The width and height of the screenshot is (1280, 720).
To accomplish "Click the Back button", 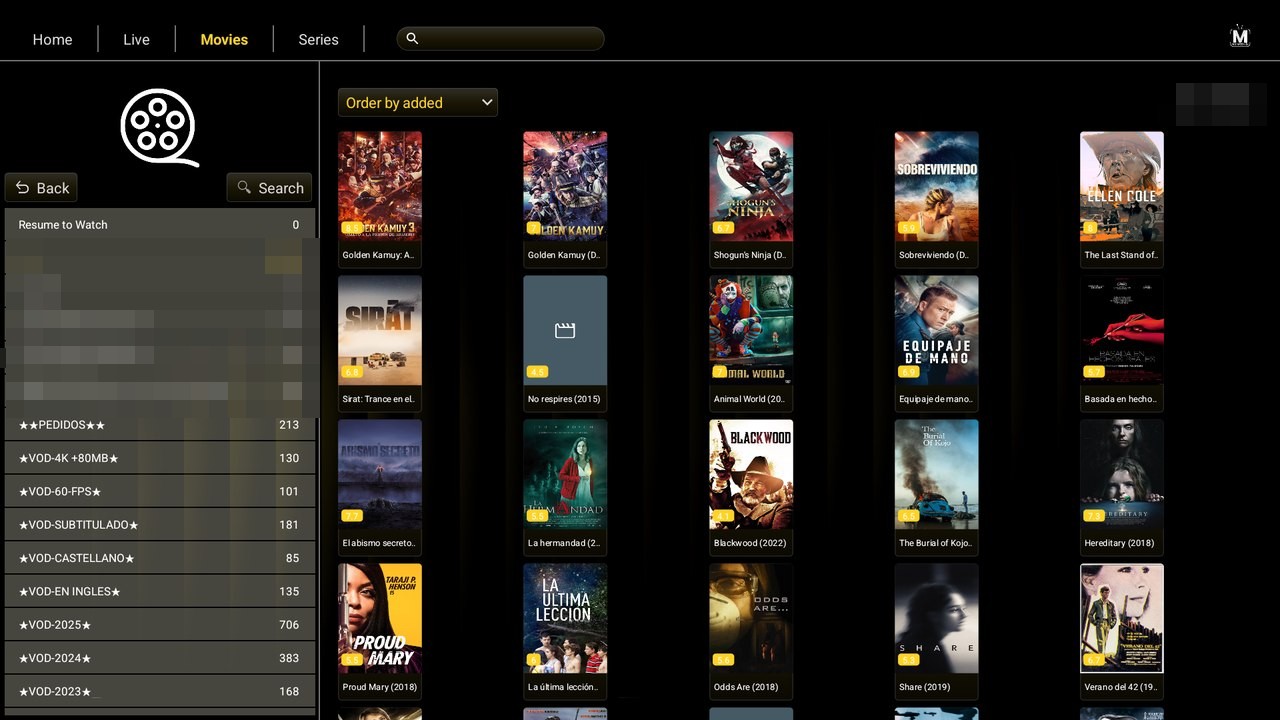I will click(41, 188).
